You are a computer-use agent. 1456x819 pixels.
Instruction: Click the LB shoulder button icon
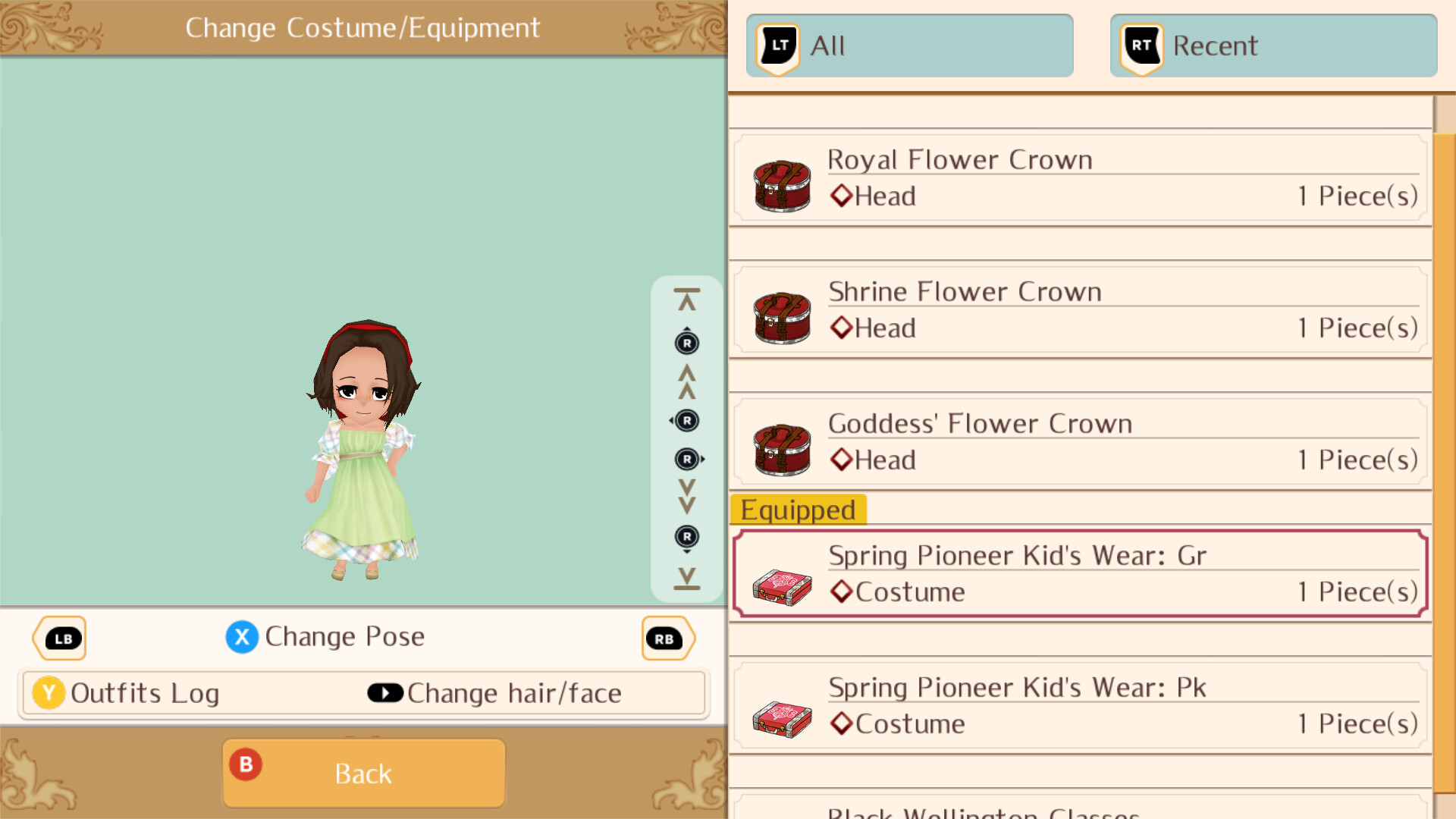coord(60,639)
